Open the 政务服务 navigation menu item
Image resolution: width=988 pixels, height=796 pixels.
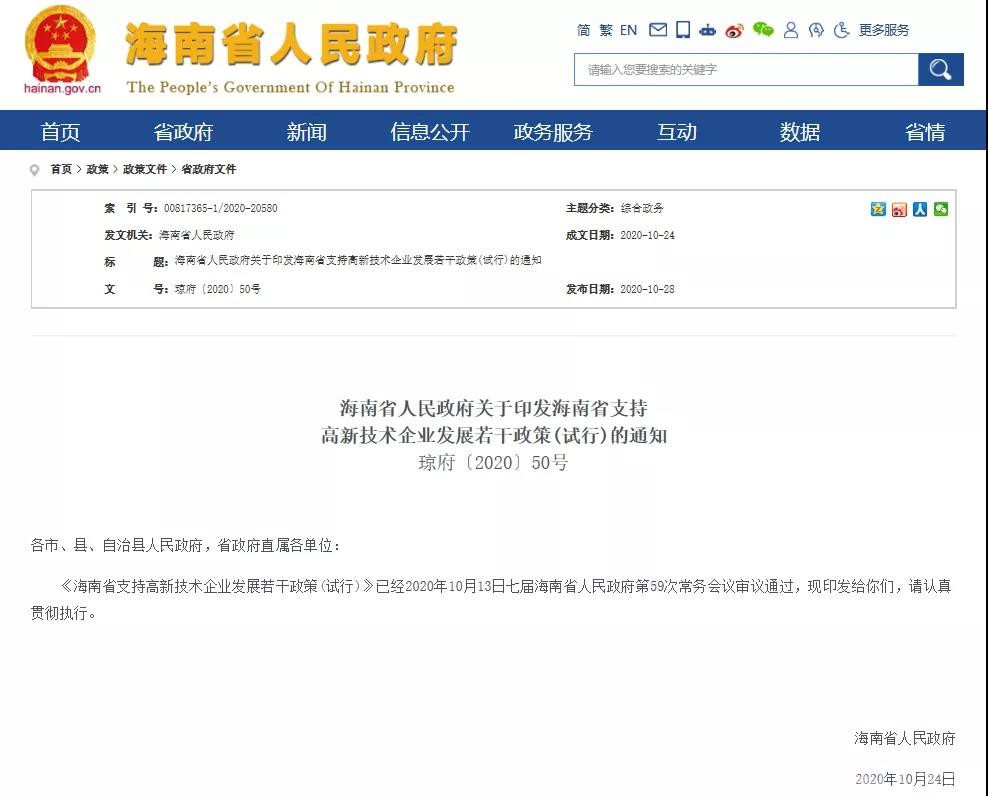point(553,132)
